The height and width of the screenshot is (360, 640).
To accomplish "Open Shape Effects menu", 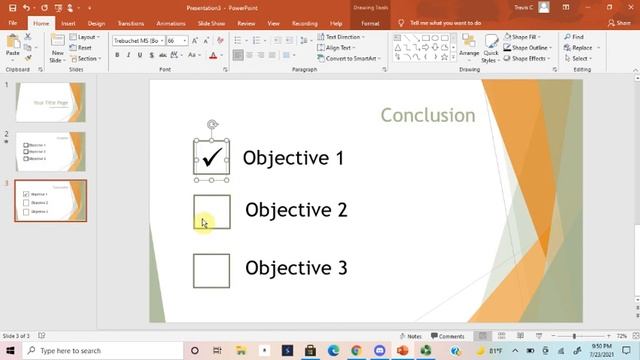I will pyautogui.click(x=527, y=58).
